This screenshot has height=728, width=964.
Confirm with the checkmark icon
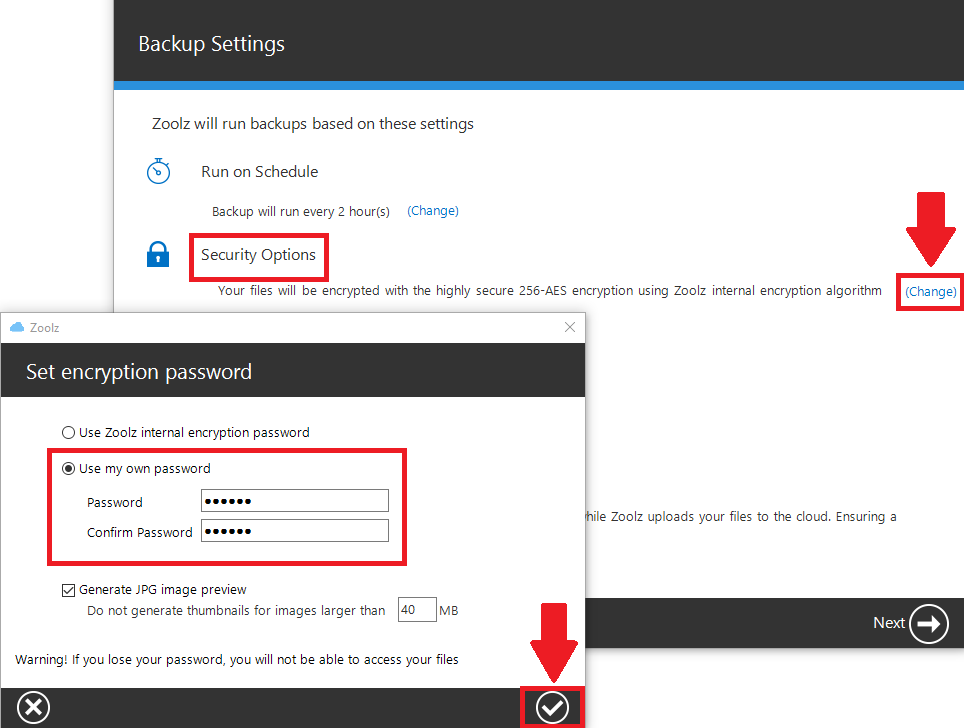[552, 706]
